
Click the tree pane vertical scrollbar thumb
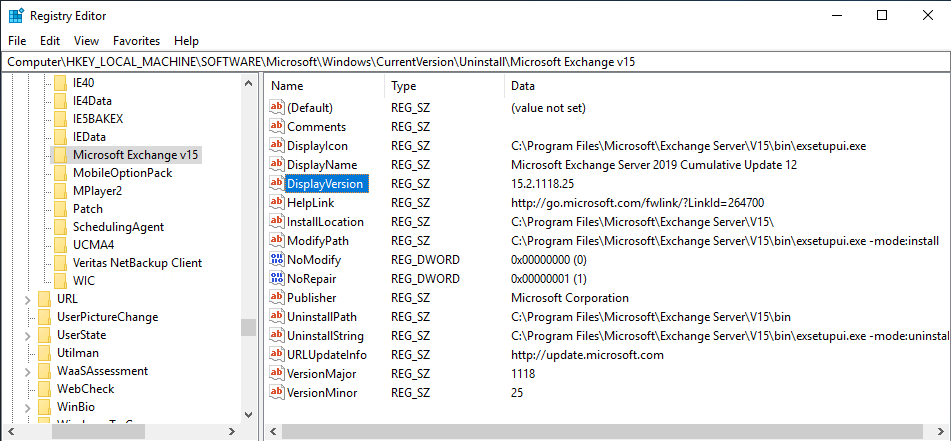(x=248, y=327)
